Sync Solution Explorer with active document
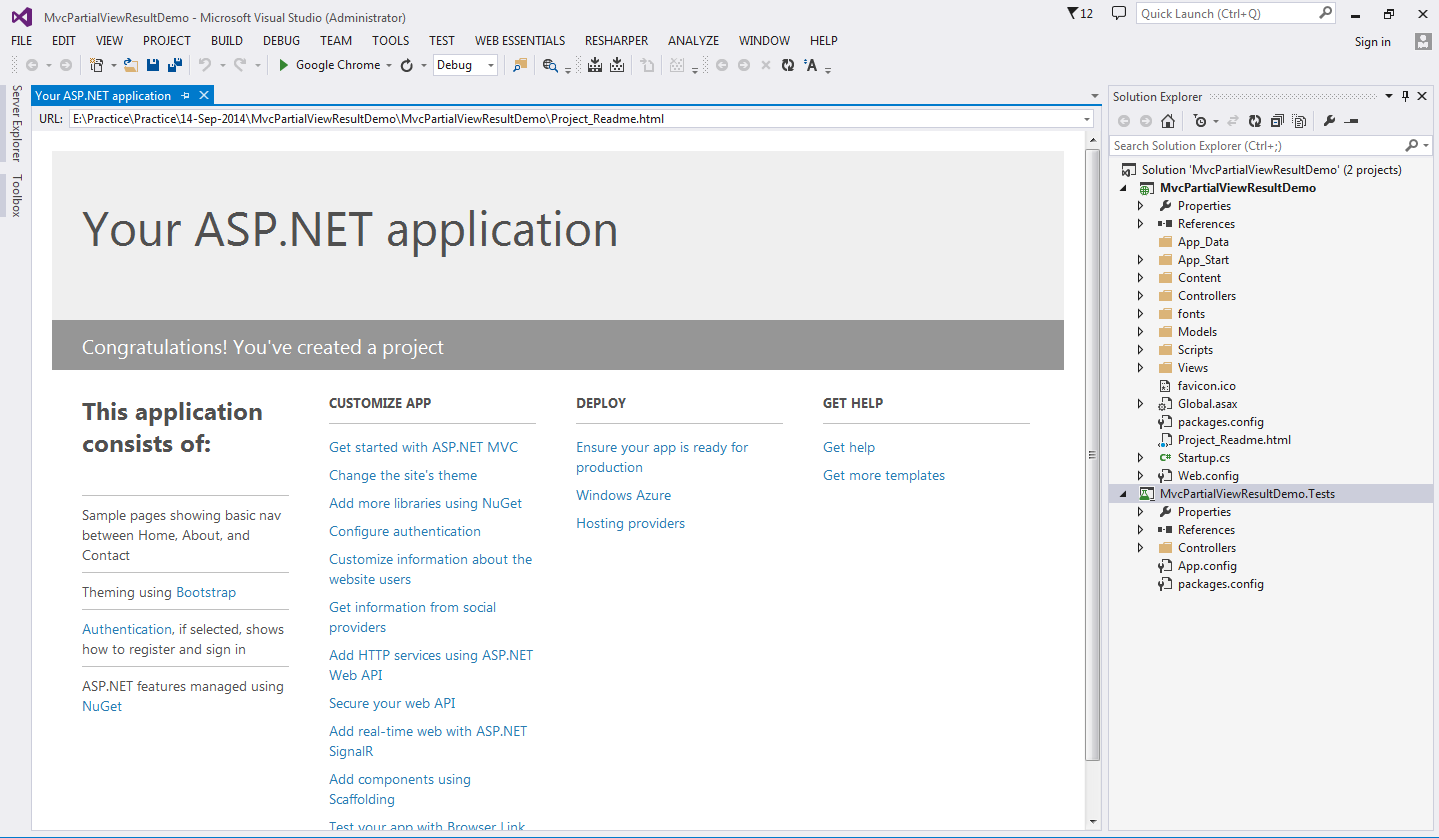Viewport: 1439px width, 838px height. (1233, 120)
